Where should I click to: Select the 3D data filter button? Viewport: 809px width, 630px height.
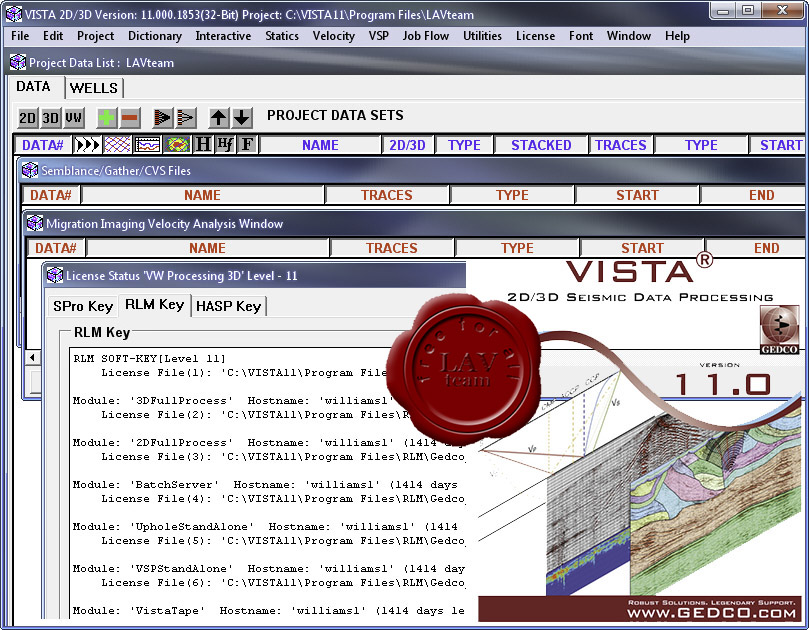pos(50,118)
